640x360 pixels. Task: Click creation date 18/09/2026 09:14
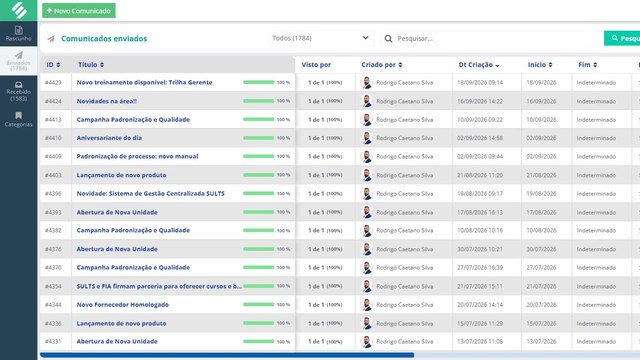480,82
